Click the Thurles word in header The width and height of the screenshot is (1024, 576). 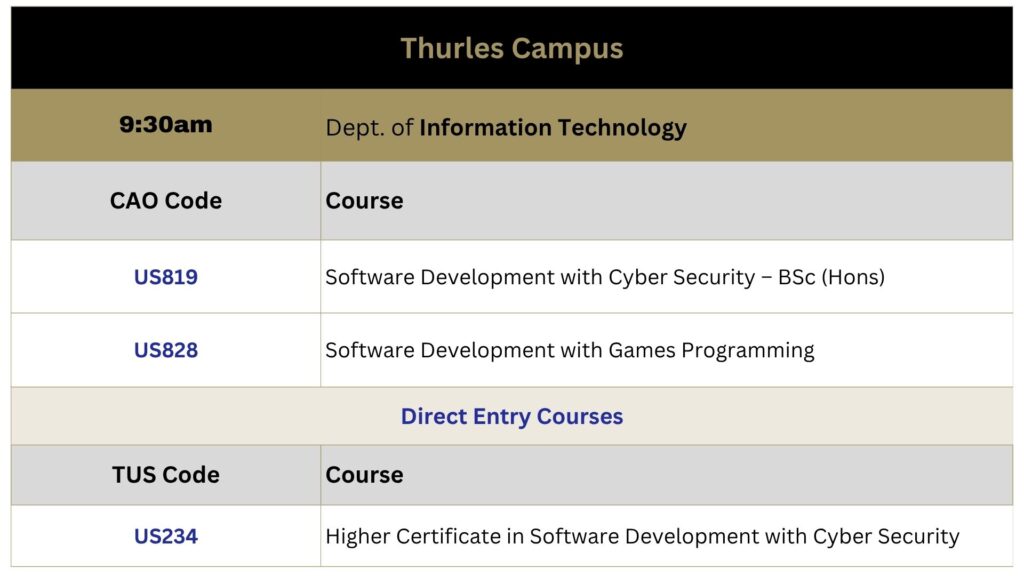(452, 48)
